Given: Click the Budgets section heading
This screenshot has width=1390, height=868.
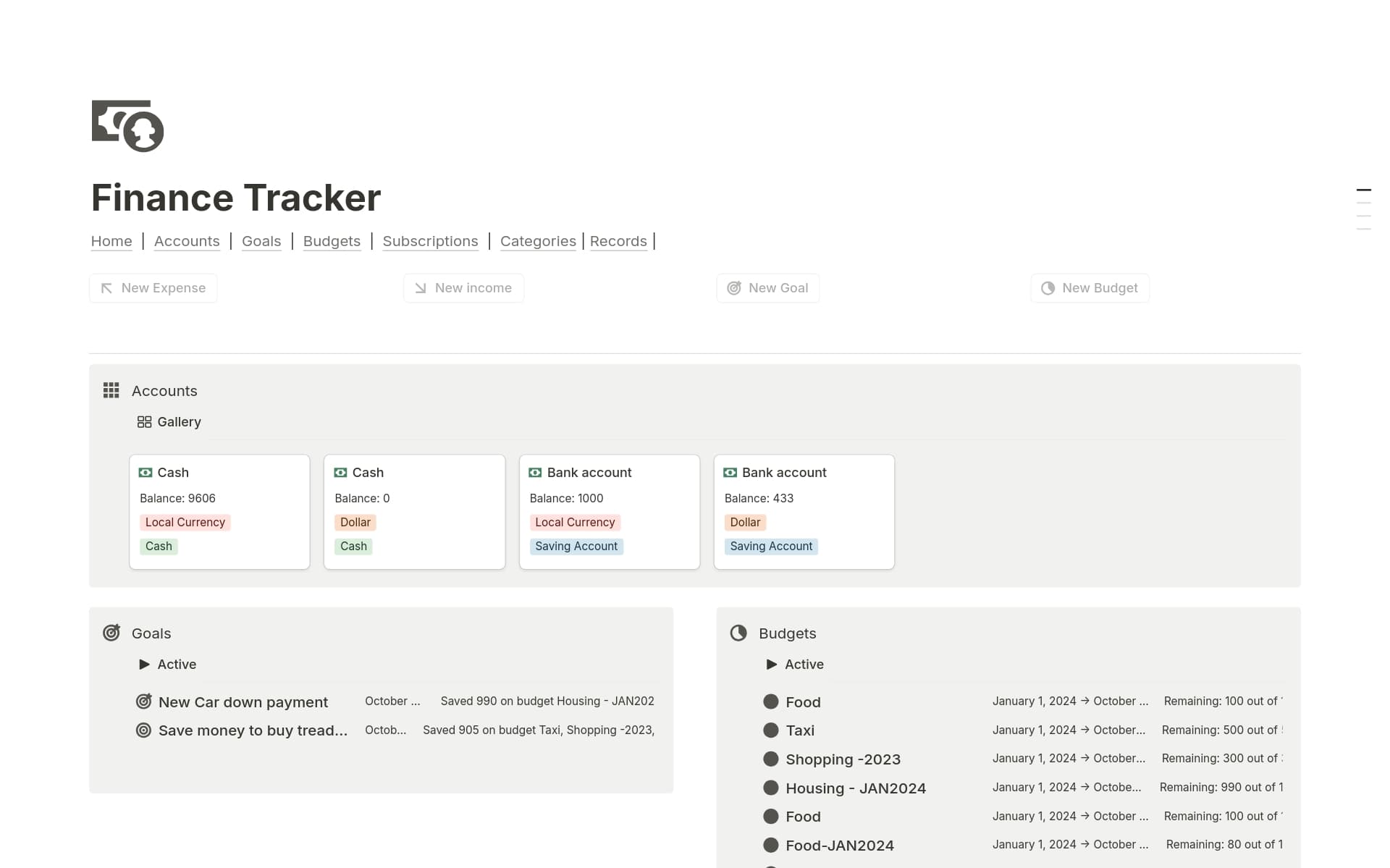Looking at the screenshot, I should 788,633.
